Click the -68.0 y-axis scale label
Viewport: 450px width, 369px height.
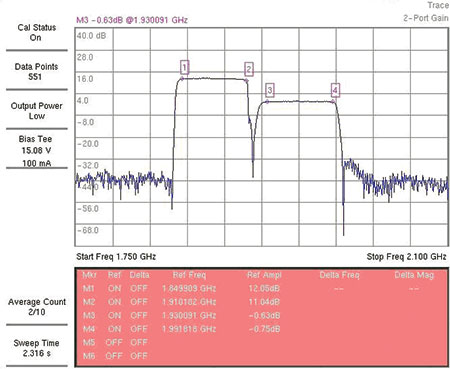tap(88, 230)
